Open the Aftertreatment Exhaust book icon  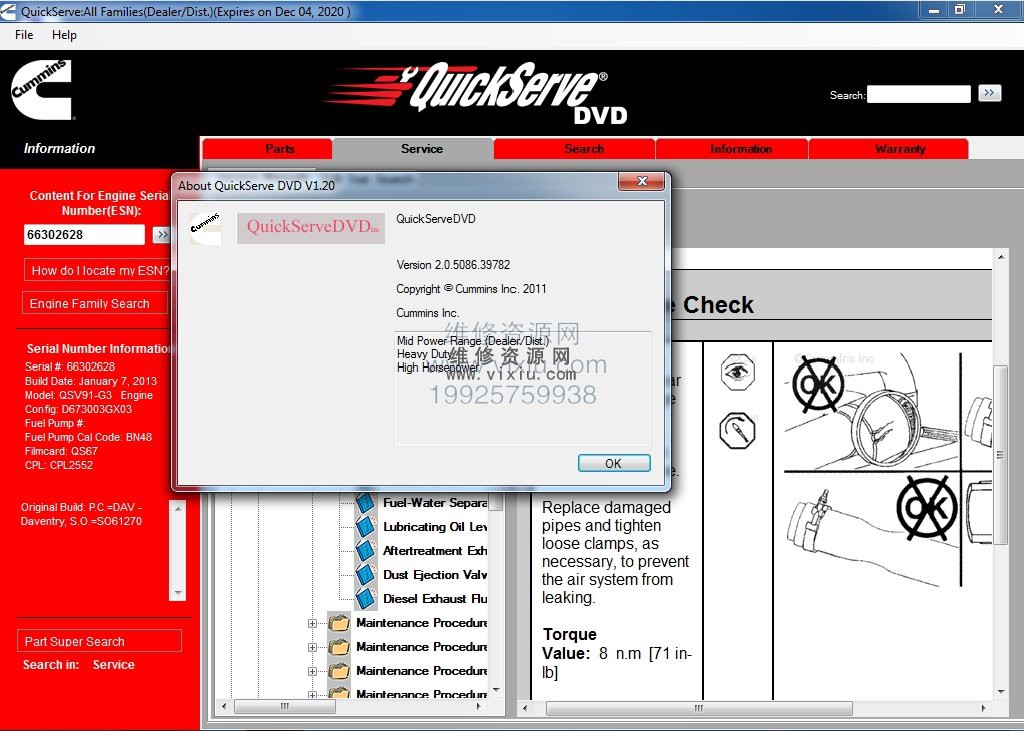tap(365, 551)
